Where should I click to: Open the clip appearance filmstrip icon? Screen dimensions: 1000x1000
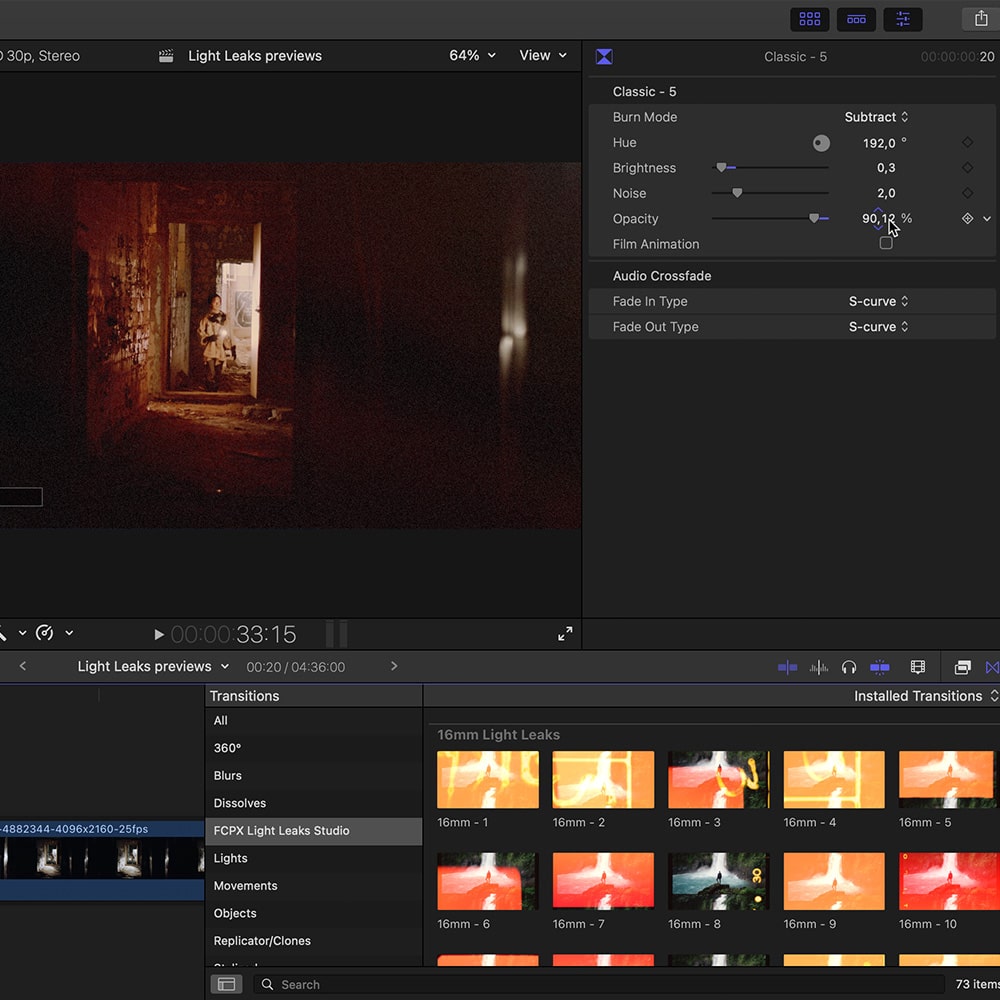click(918, 667)
